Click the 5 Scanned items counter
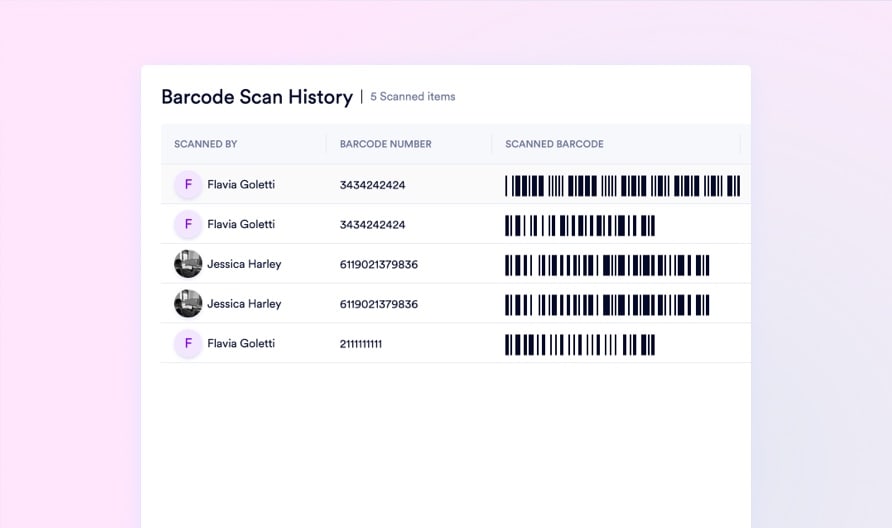The image size is (892, 528). pos(413,97)
